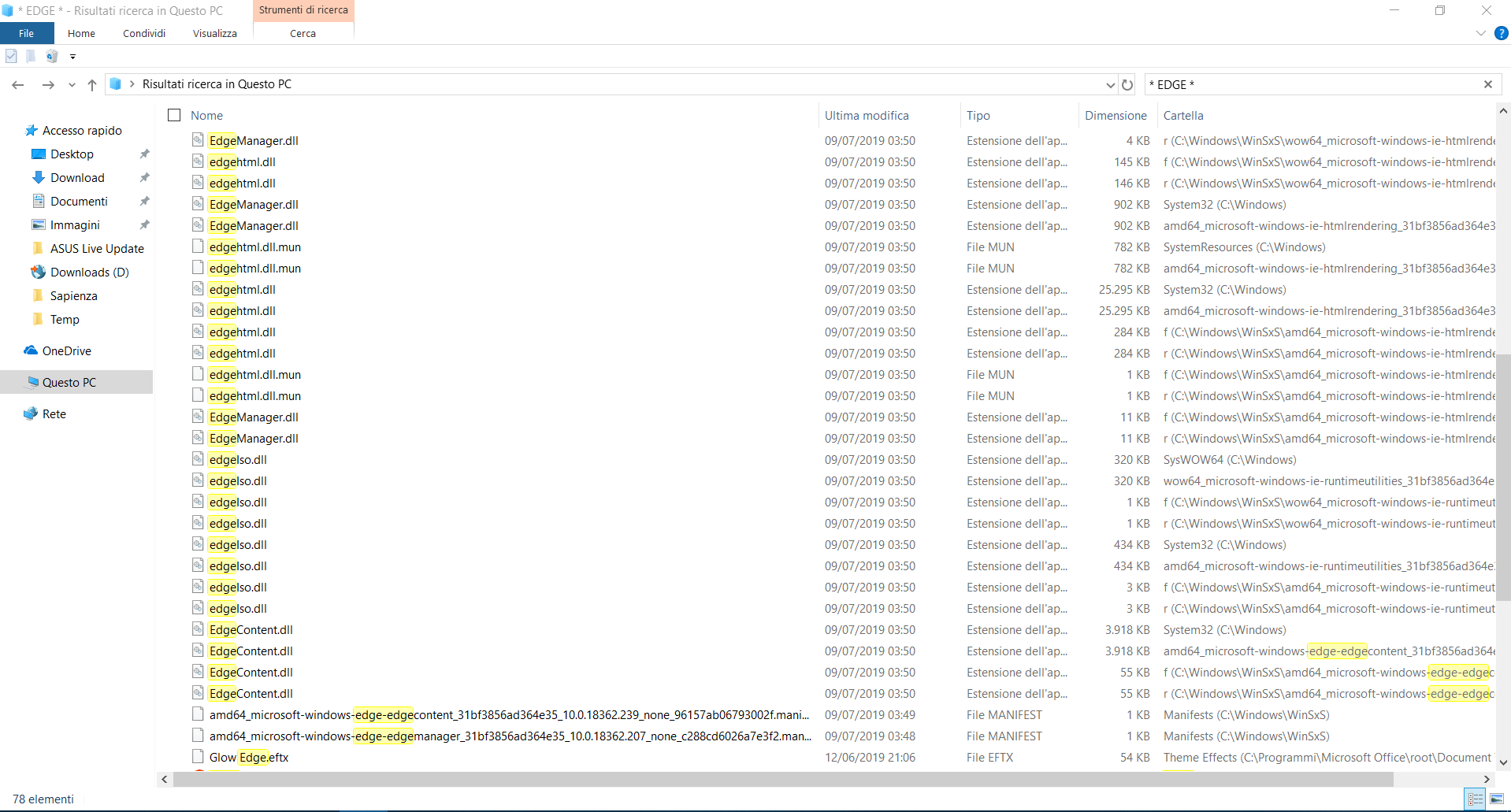Tick the select-all checkbox beside Nome
The image size is (1511, 812).
174,115
